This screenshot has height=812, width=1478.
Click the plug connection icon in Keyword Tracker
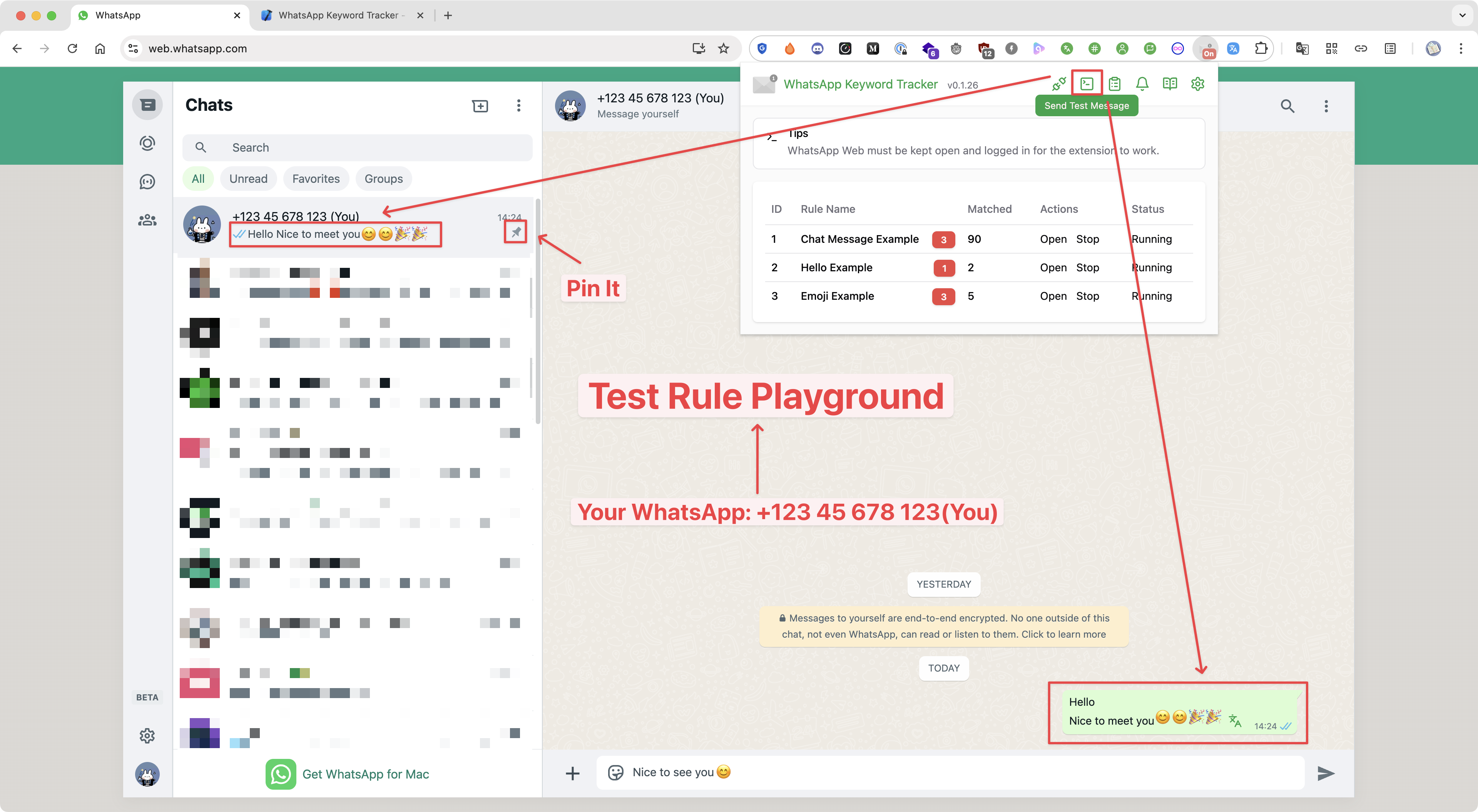coord(1058,84)
